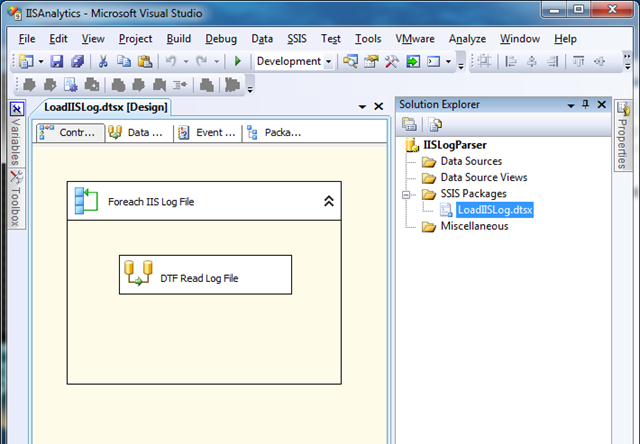The height and width of the screenshot is (444, 640).
Task: Open the Variables side panel tab
Action: pyautogui.click(x=16, y=134)
